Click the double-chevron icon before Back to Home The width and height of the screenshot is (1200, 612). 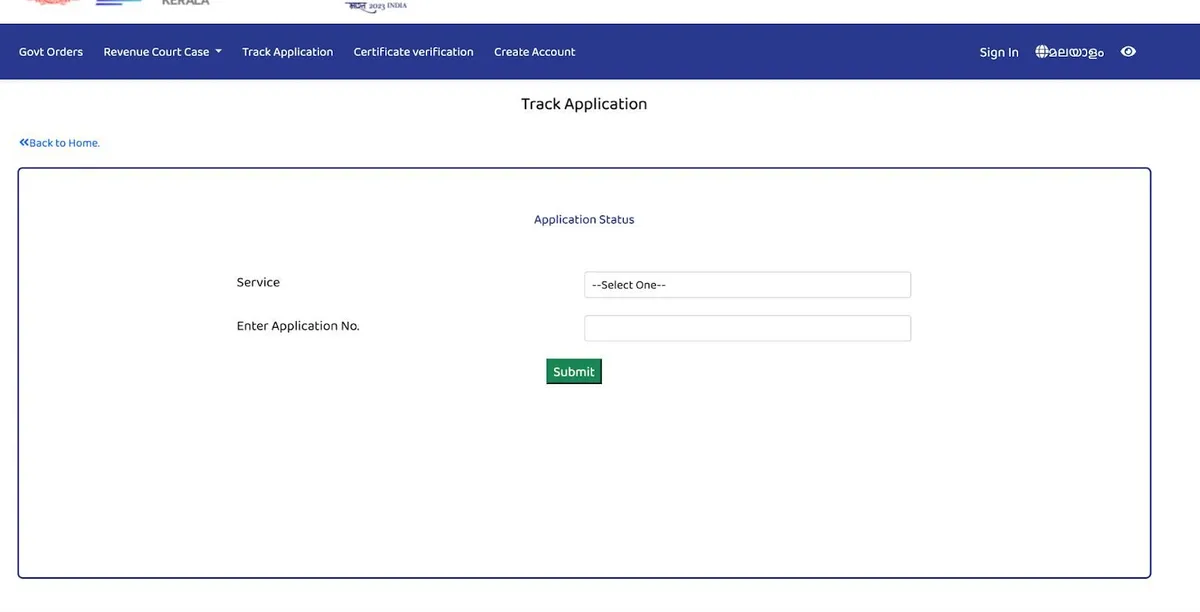click(x=23, y=142)
